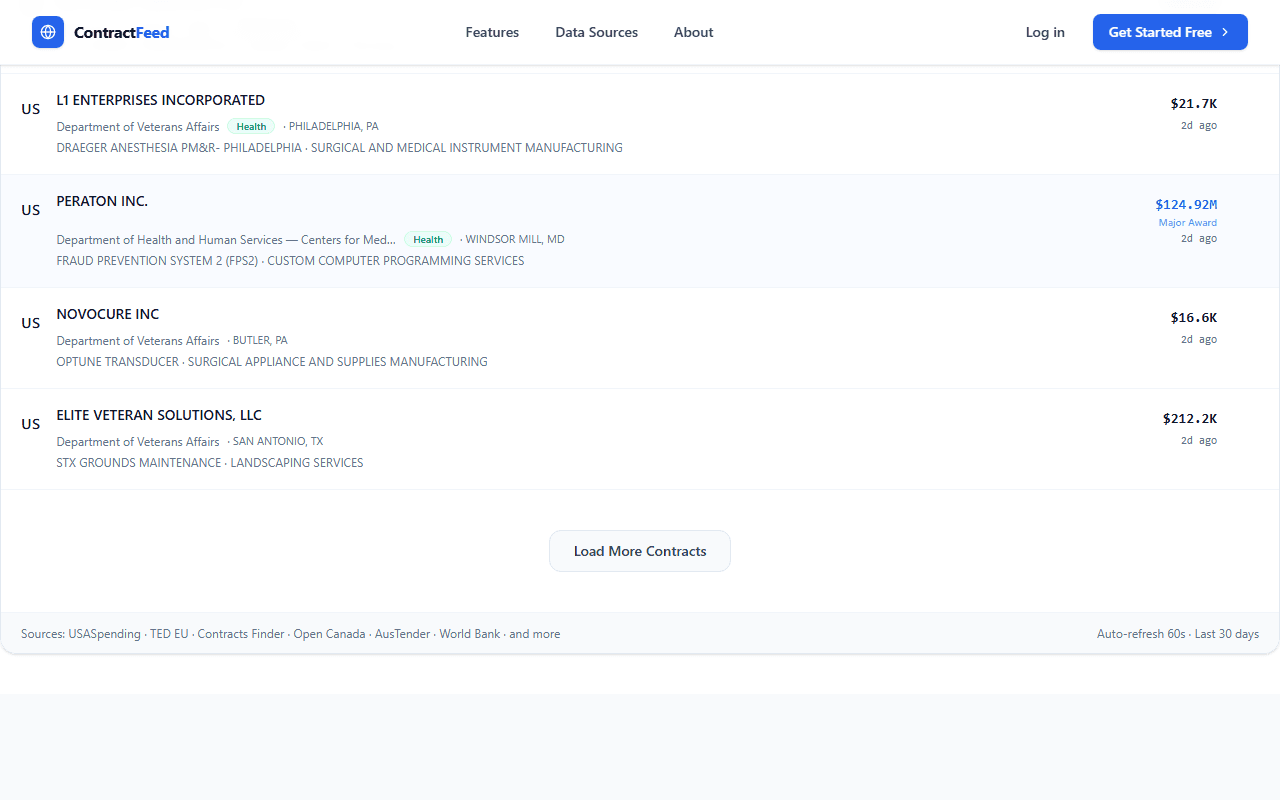Click the PHILADELPHIA, PA location text
This screenshot has height=800, width=1280.
coord(334,126)
